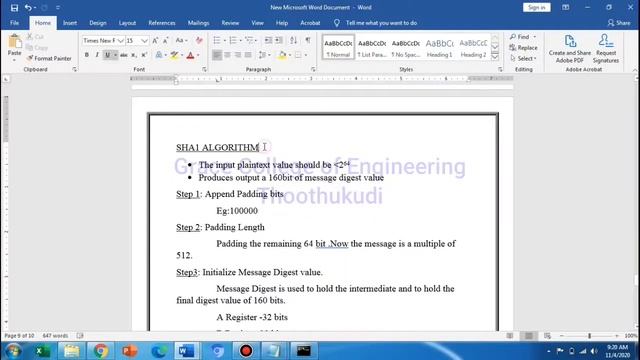Open the font size dropdown
Viewport: 640px width, 360px height.
pyautogui.click(x=144, y=41)
